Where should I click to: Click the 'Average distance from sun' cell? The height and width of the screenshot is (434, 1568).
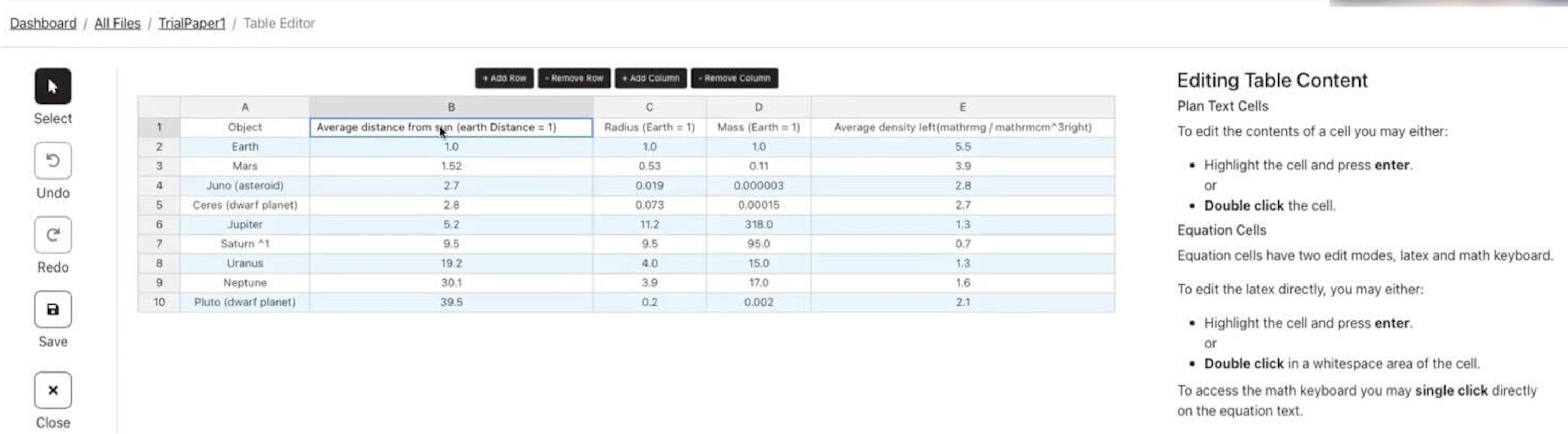(x=451, y=127)
